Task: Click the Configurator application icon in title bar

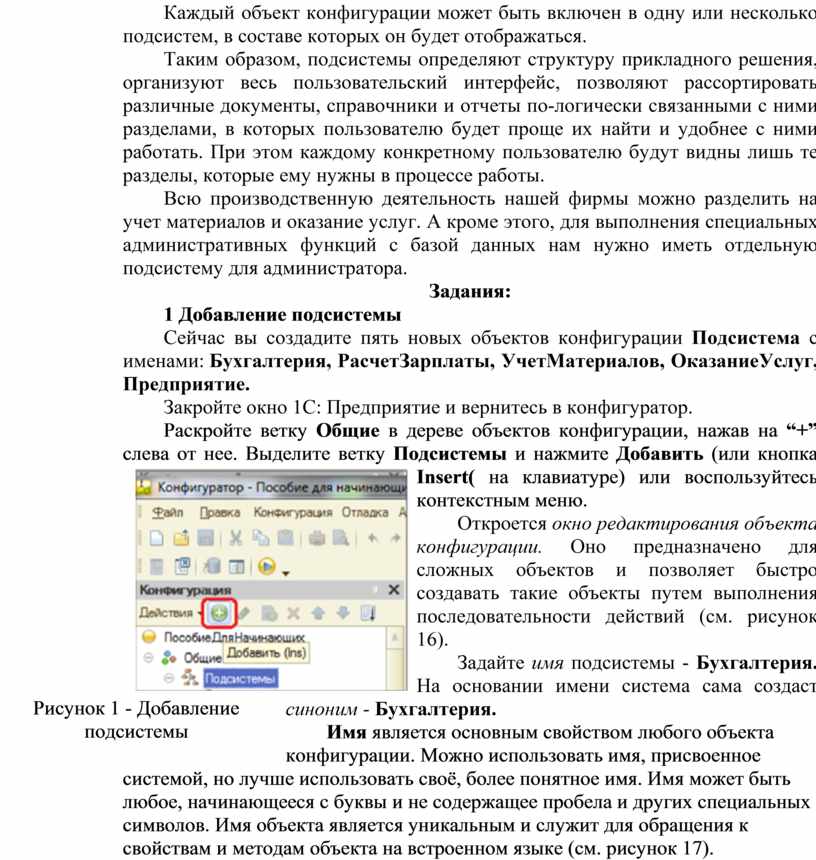Action: click(144, 487)
